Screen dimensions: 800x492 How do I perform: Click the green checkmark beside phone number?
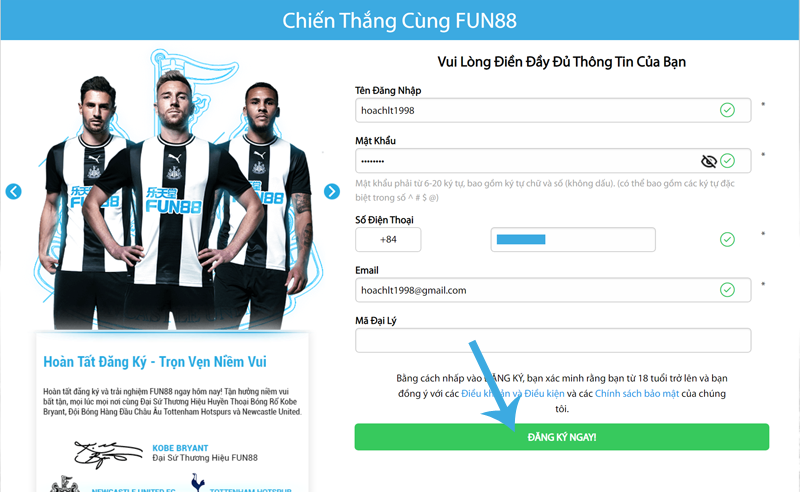click(727, 239)
